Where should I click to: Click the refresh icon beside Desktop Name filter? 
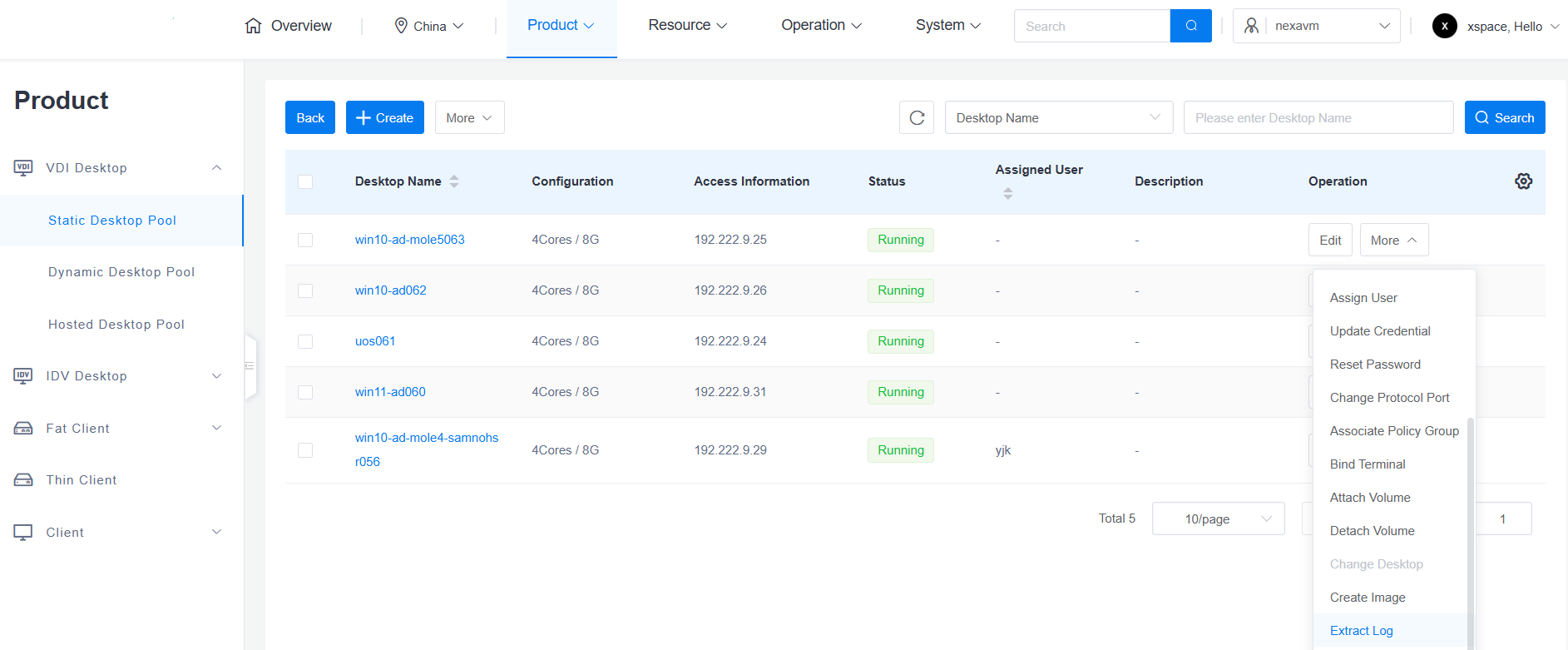[917, 118]
